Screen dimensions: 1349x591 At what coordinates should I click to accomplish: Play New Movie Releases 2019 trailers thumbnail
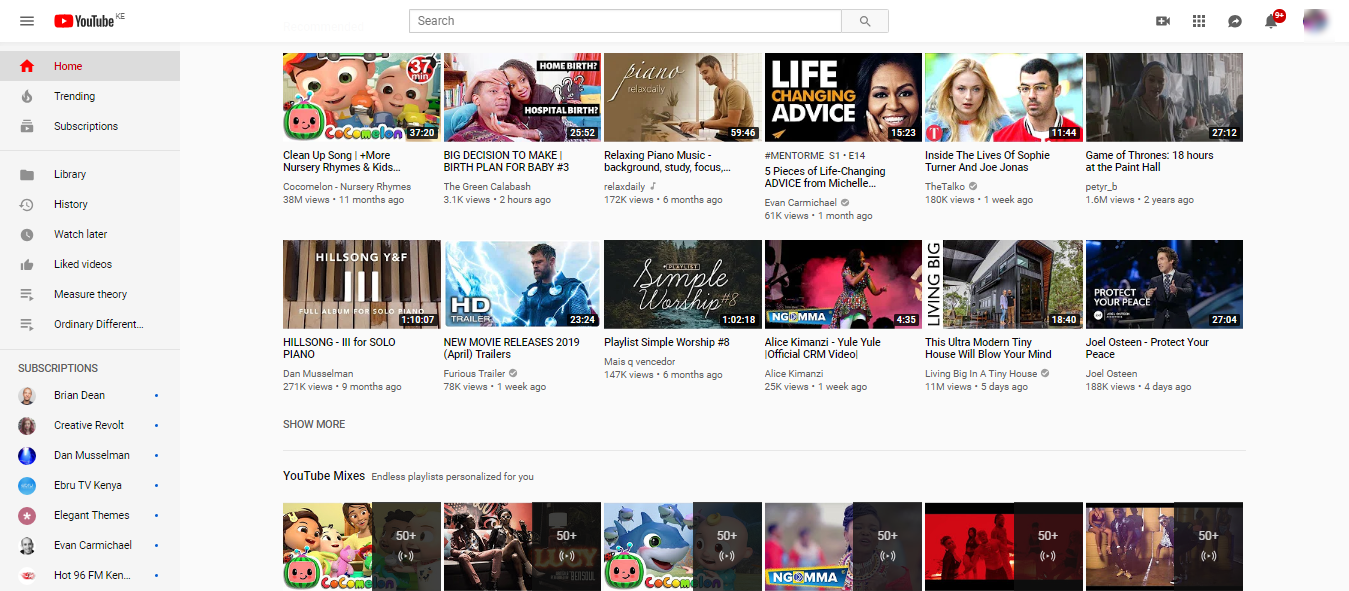[522, 284]
